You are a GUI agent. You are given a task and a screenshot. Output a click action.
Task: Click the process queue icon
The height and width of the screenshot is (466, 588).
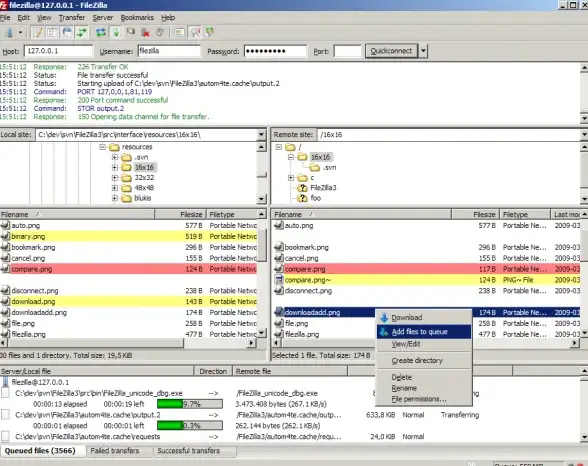(x=116, y=33)
